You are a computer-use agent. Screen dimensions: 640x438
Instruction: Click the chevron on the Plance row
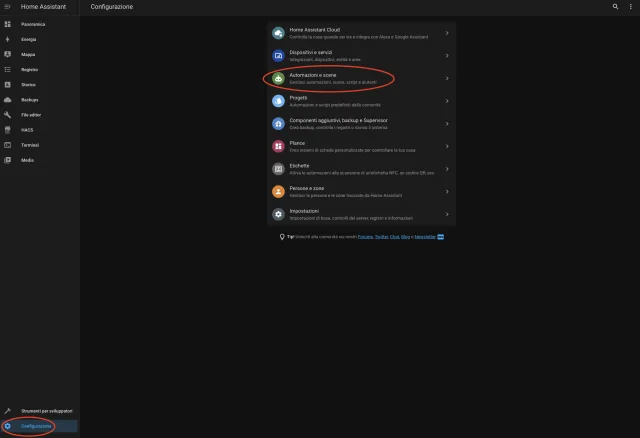[x=447, y=146]
